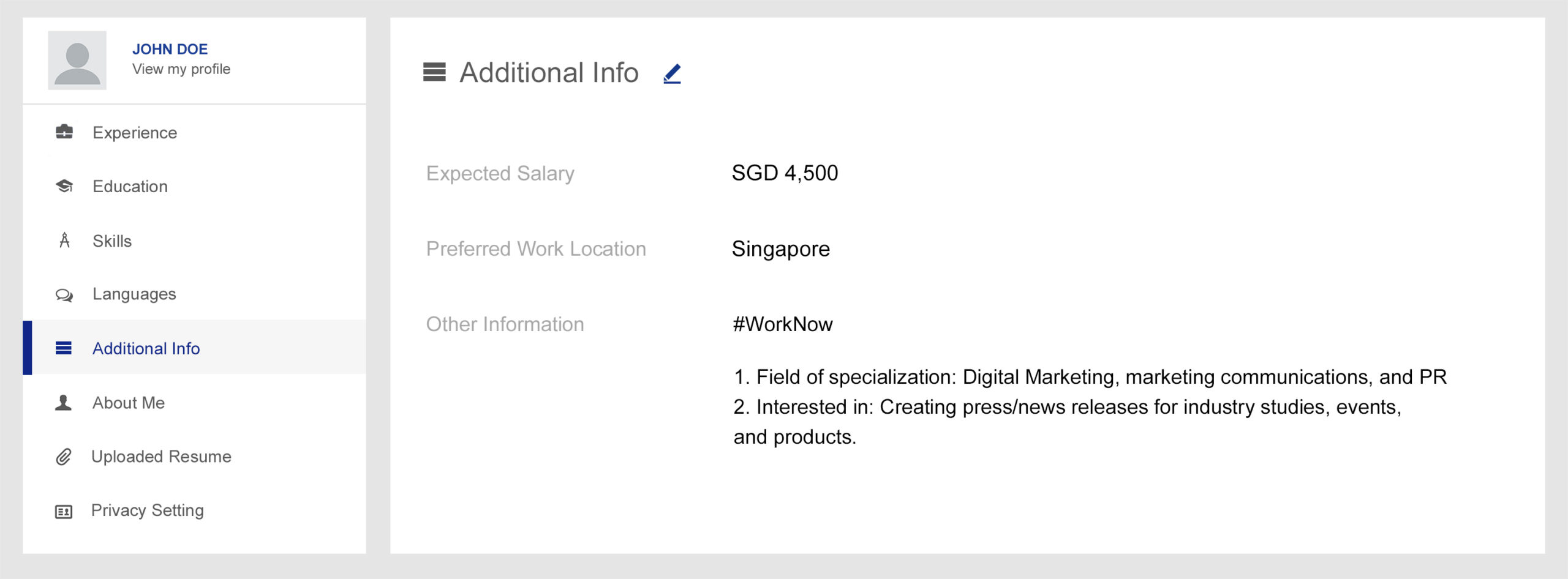Click the Additional Info list icon in sidebar
The width and height of the screenshot is (1568, 579).
point(64,347)
